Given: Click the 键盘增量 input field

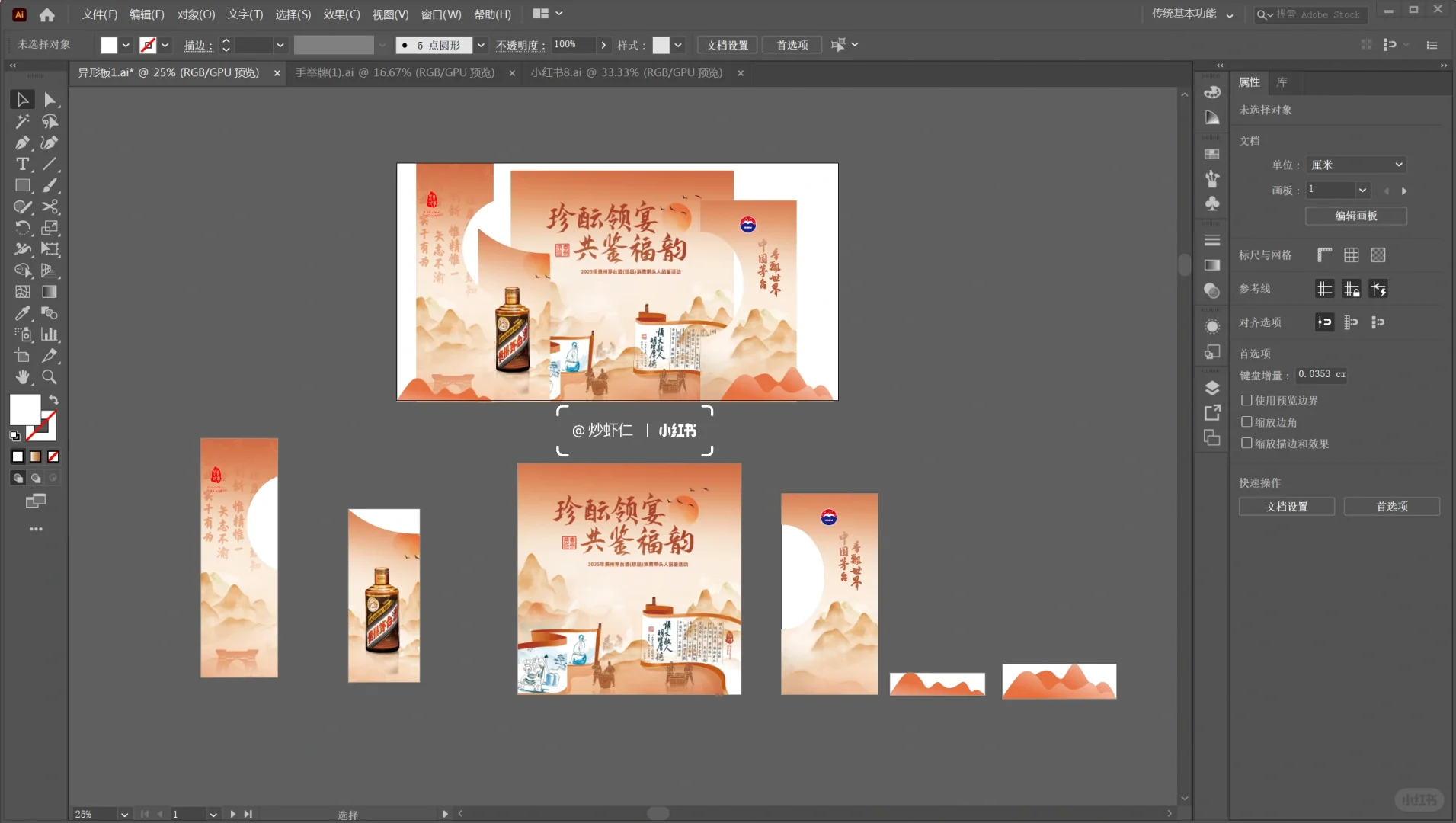Looking at the screenshot, I should point(1322,374).
